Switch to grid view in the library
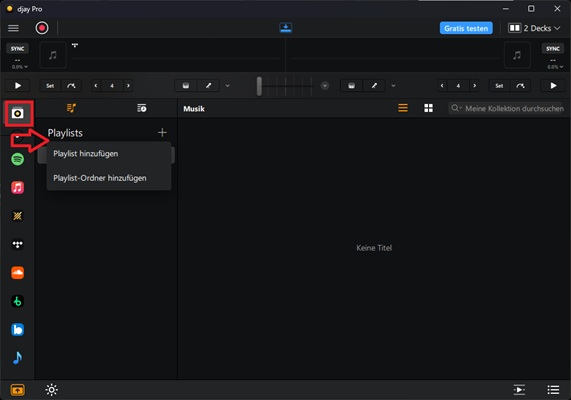This screenshot has width=571, height=400. click(x=429, y=108)
